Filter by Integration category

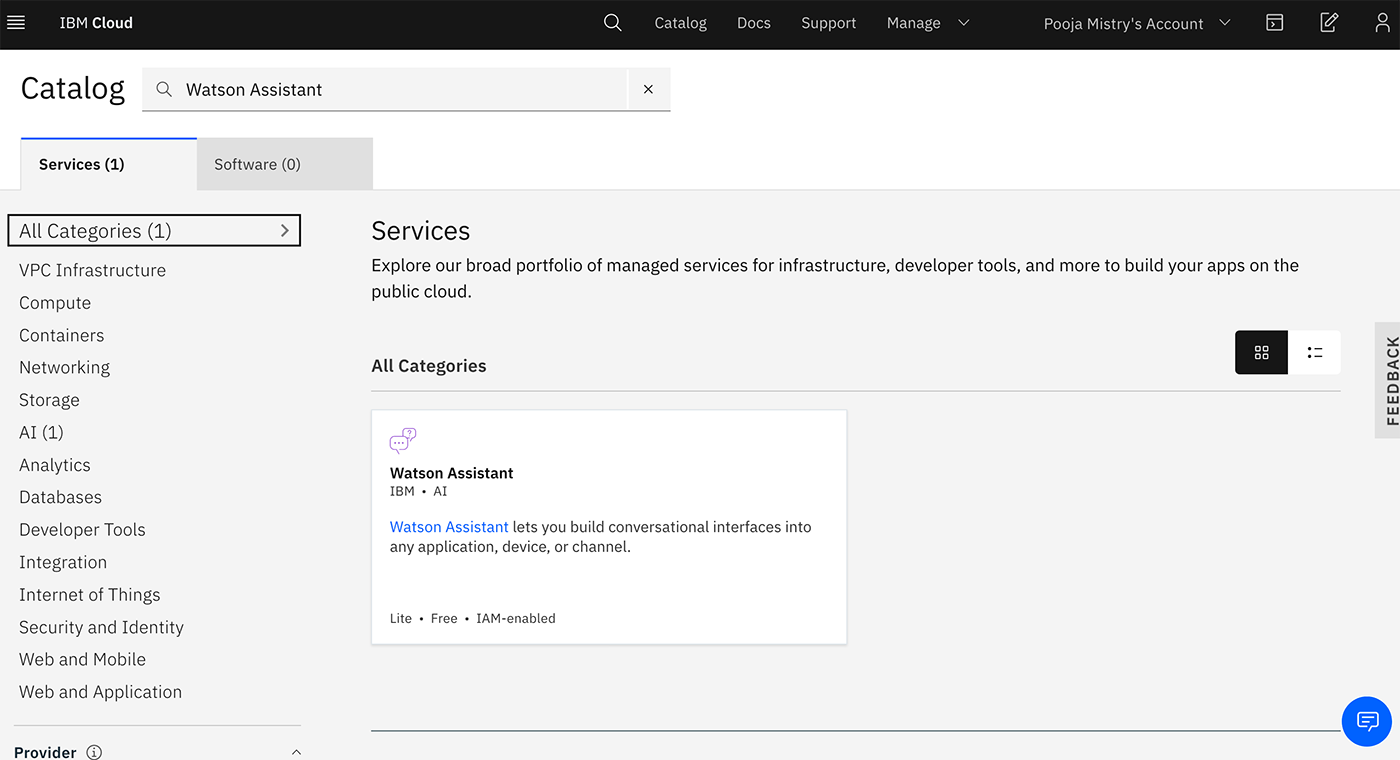click(63, 562)
